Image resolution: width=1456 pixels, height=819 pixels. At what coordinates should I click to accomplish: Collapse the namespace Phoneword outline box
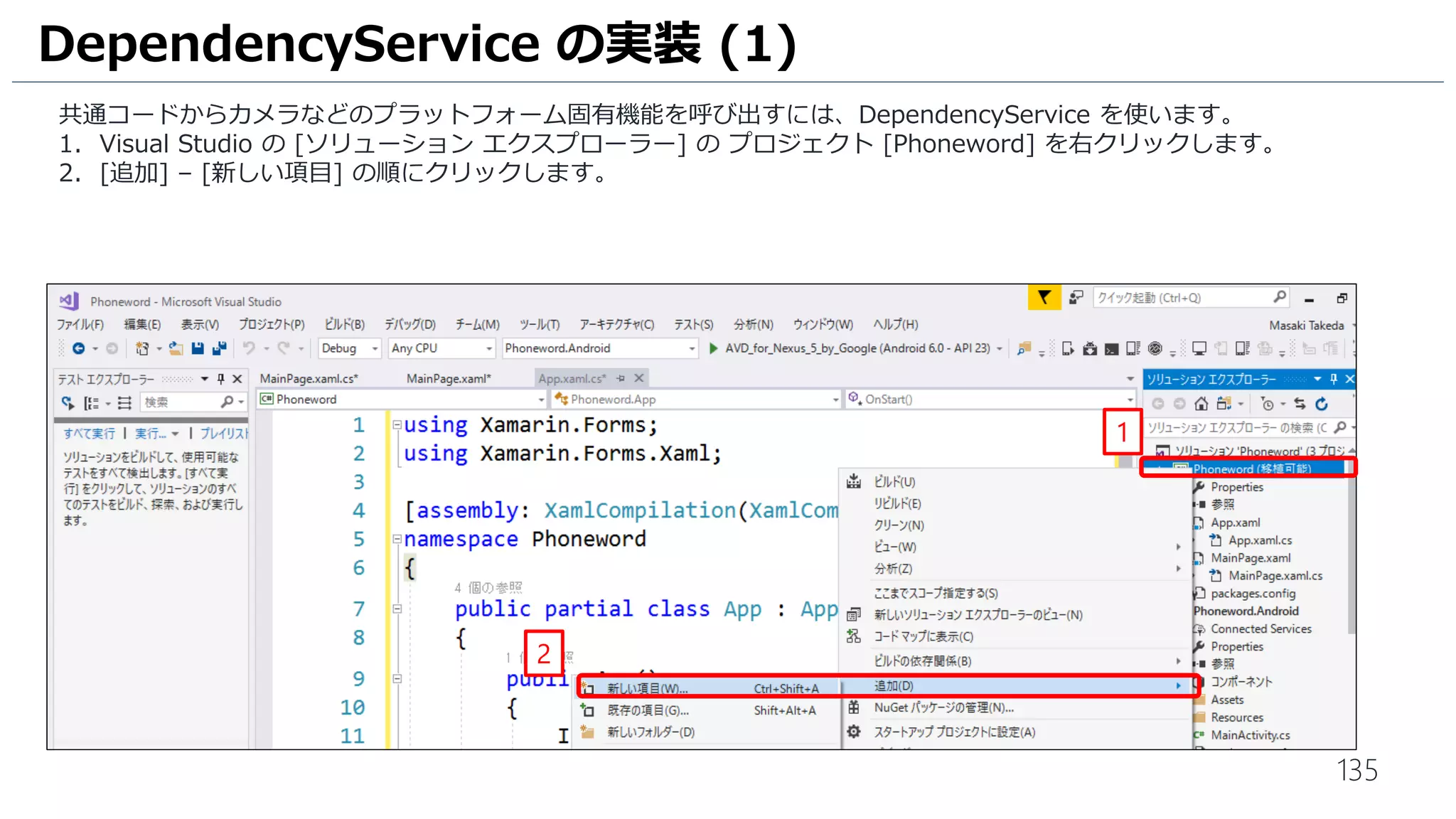point(397,539)
